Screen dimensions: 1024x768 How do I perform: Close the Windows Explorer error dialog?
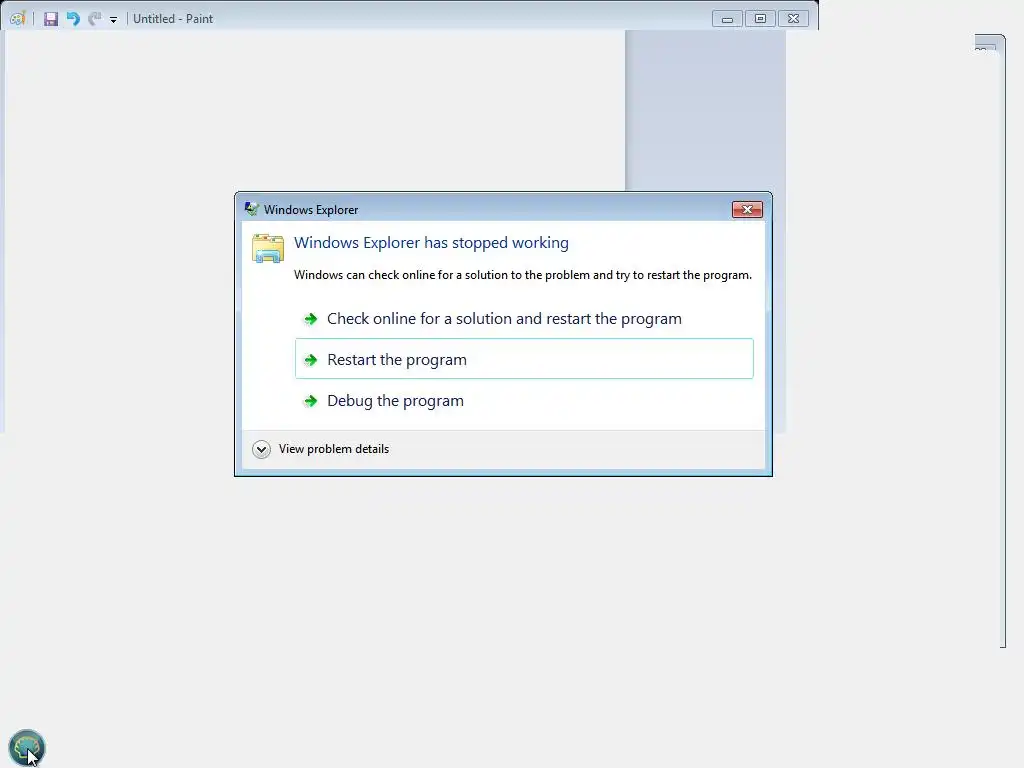[747, 209]
